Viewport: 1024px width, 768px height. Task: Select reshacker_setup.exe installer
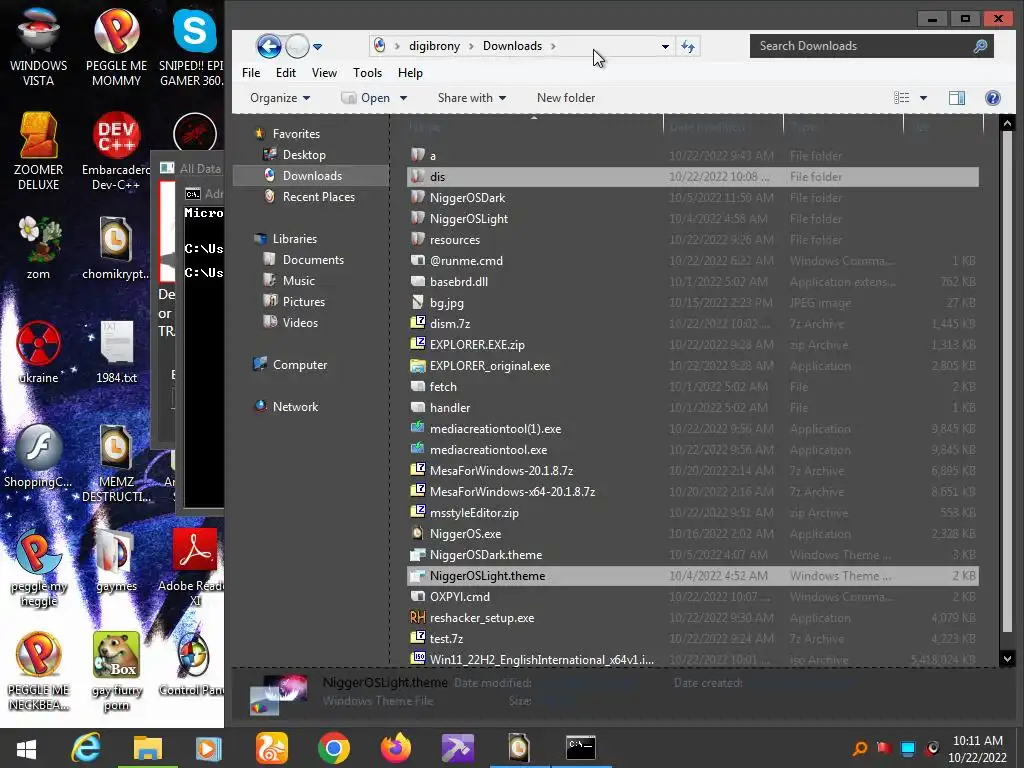click(692, 618)
